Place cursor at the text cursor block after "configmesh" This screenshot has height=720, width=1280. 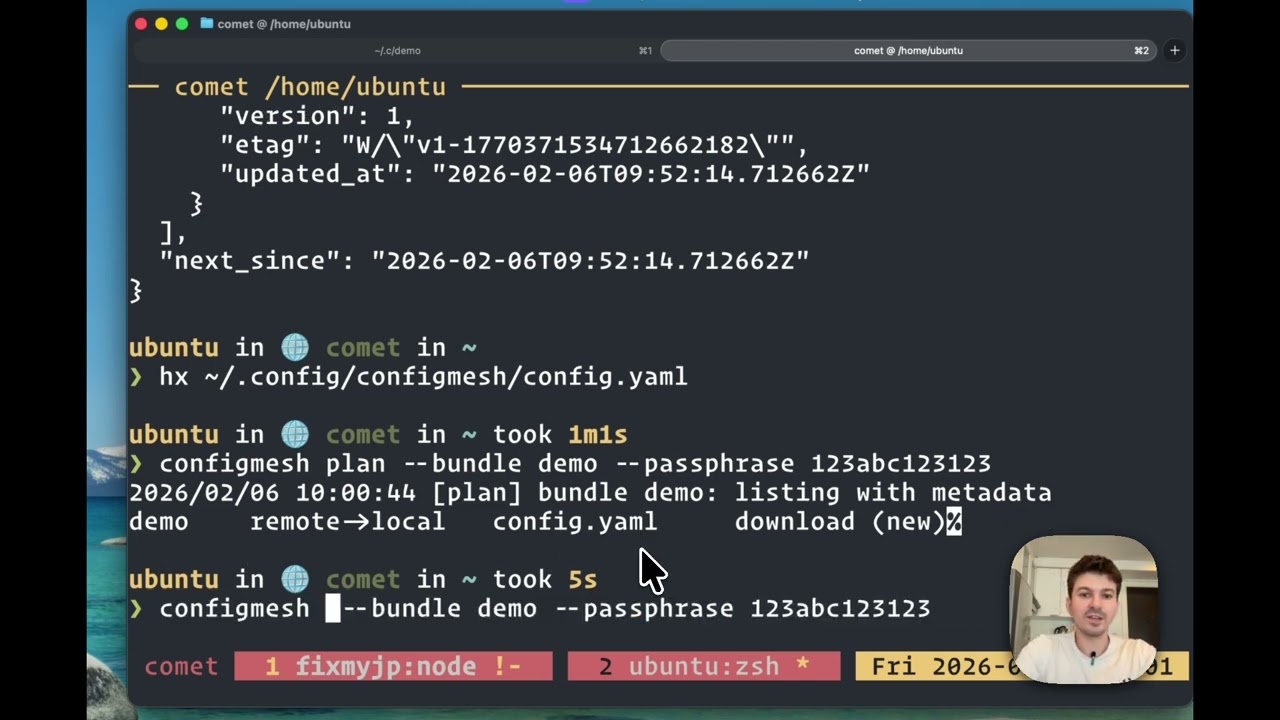click(x=333, y=608)
